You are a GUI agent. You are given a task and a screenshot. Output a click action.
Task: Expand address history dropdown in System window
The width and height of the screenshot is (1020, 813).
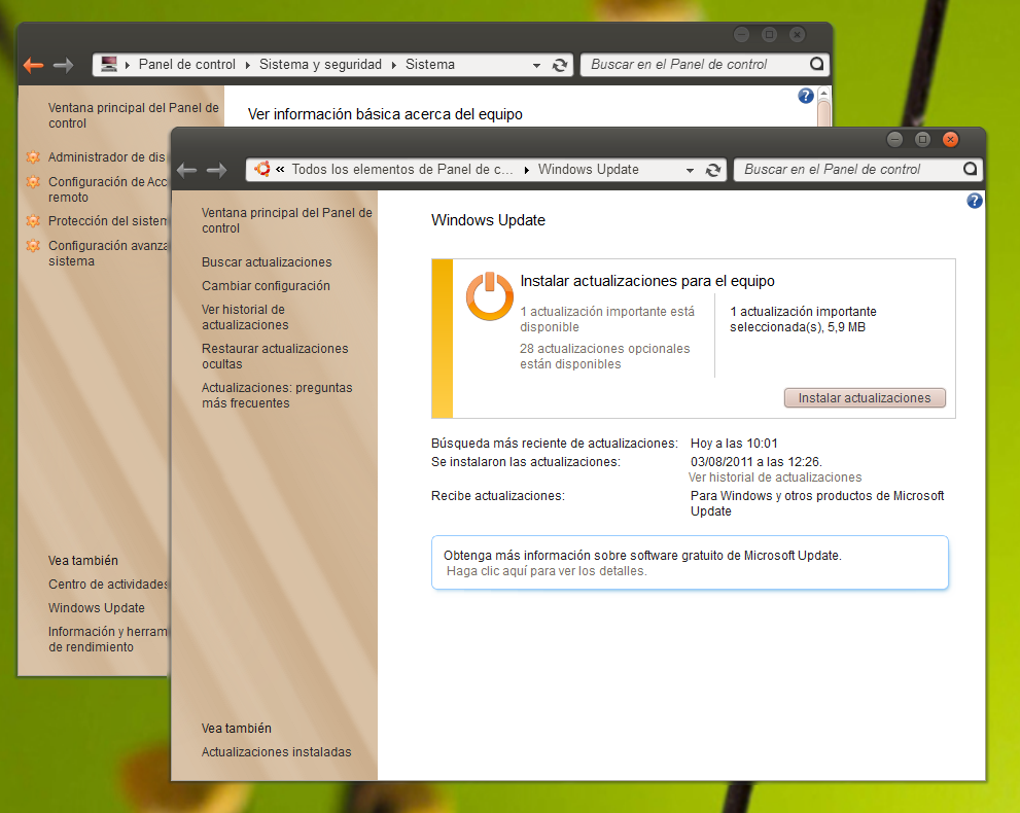point(537,65)
